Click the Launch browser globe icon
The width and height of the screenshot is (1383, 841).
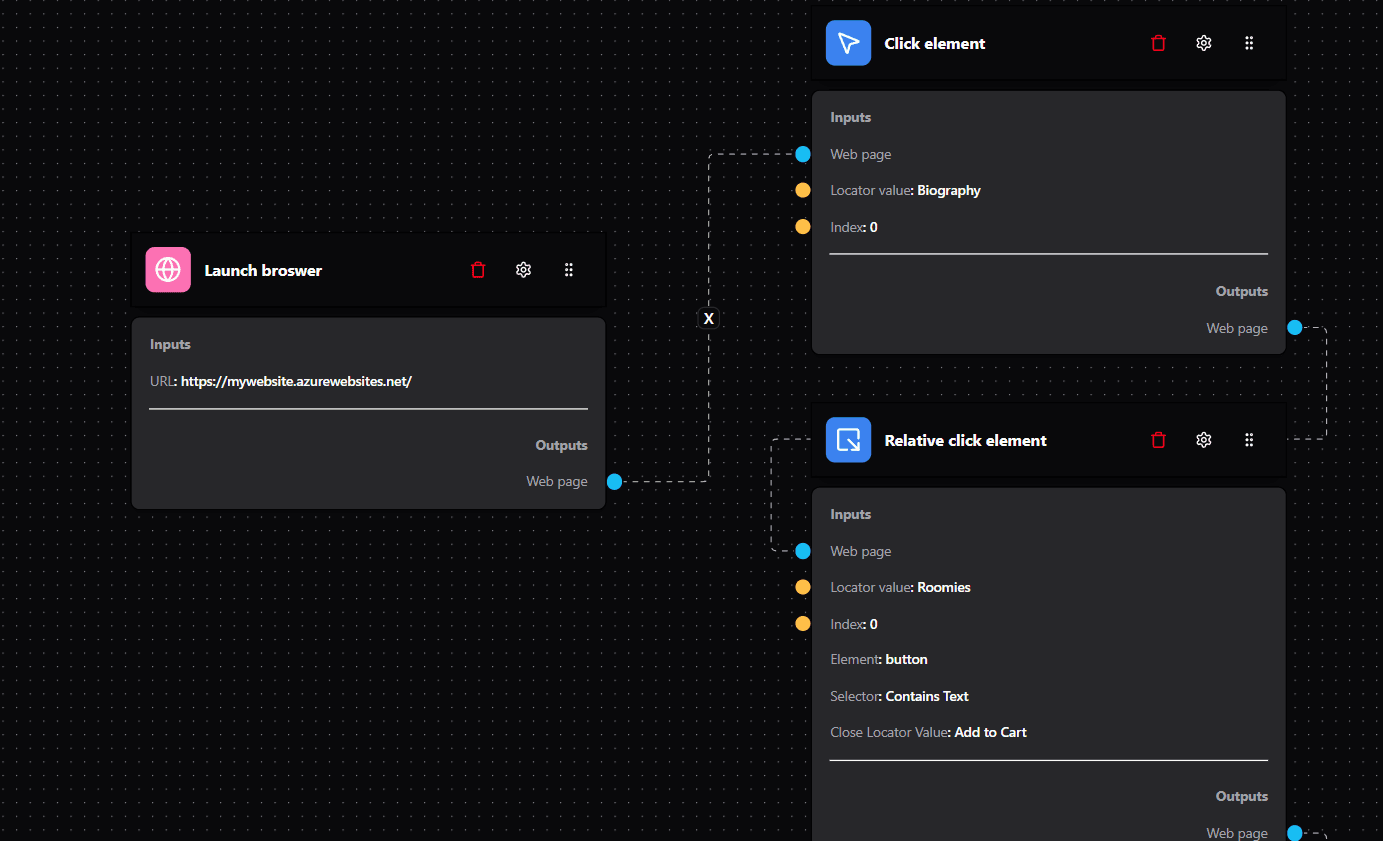pyautogui.click(x=168, y=270)
